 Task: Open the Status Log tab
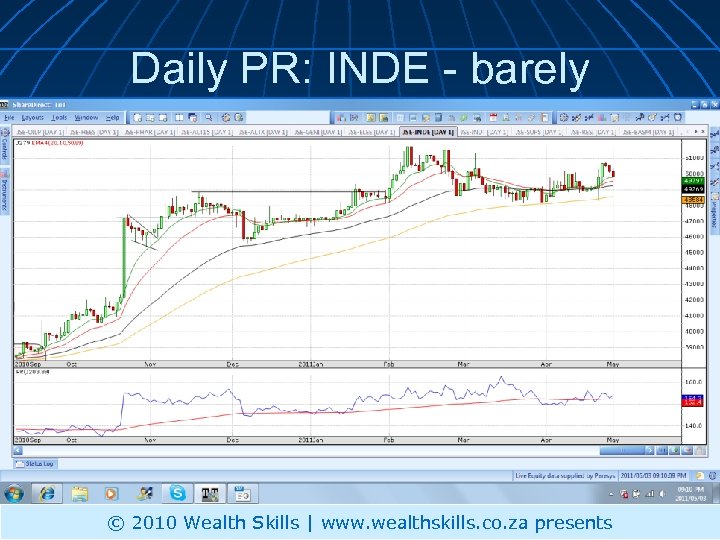tap(35, 464)
